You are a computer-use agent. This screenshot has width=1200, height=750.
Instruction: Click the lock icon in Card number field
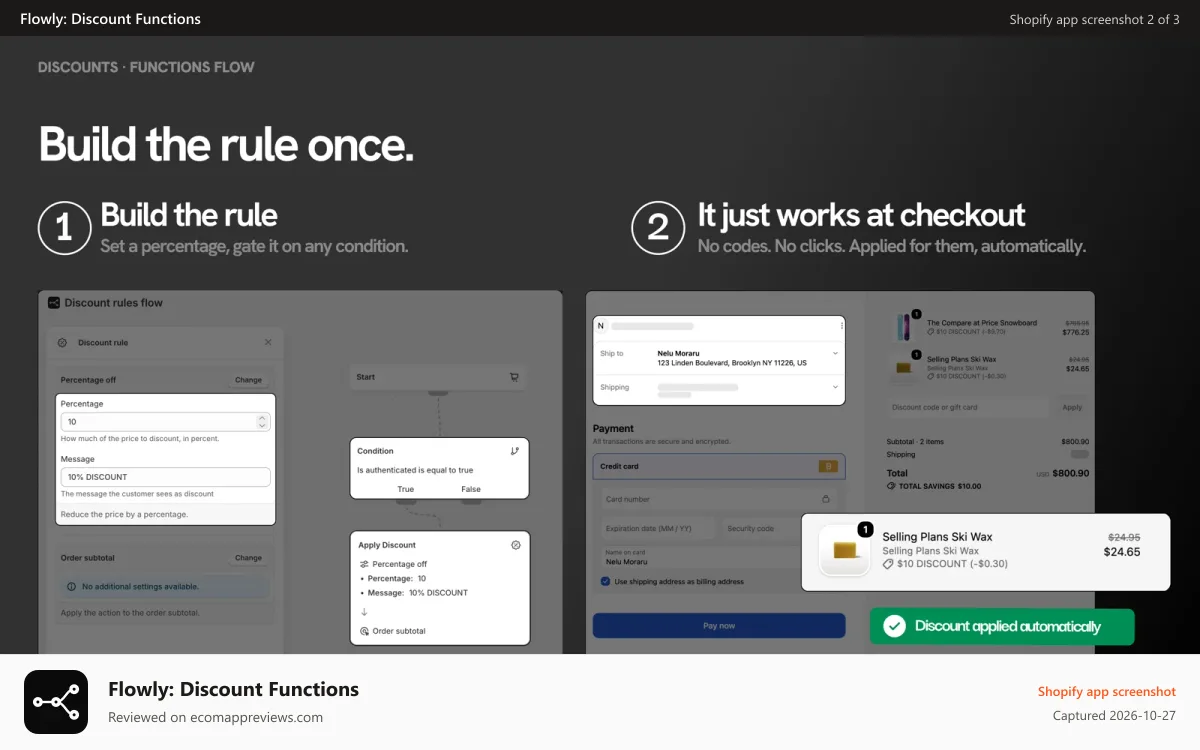pos(826,499)
